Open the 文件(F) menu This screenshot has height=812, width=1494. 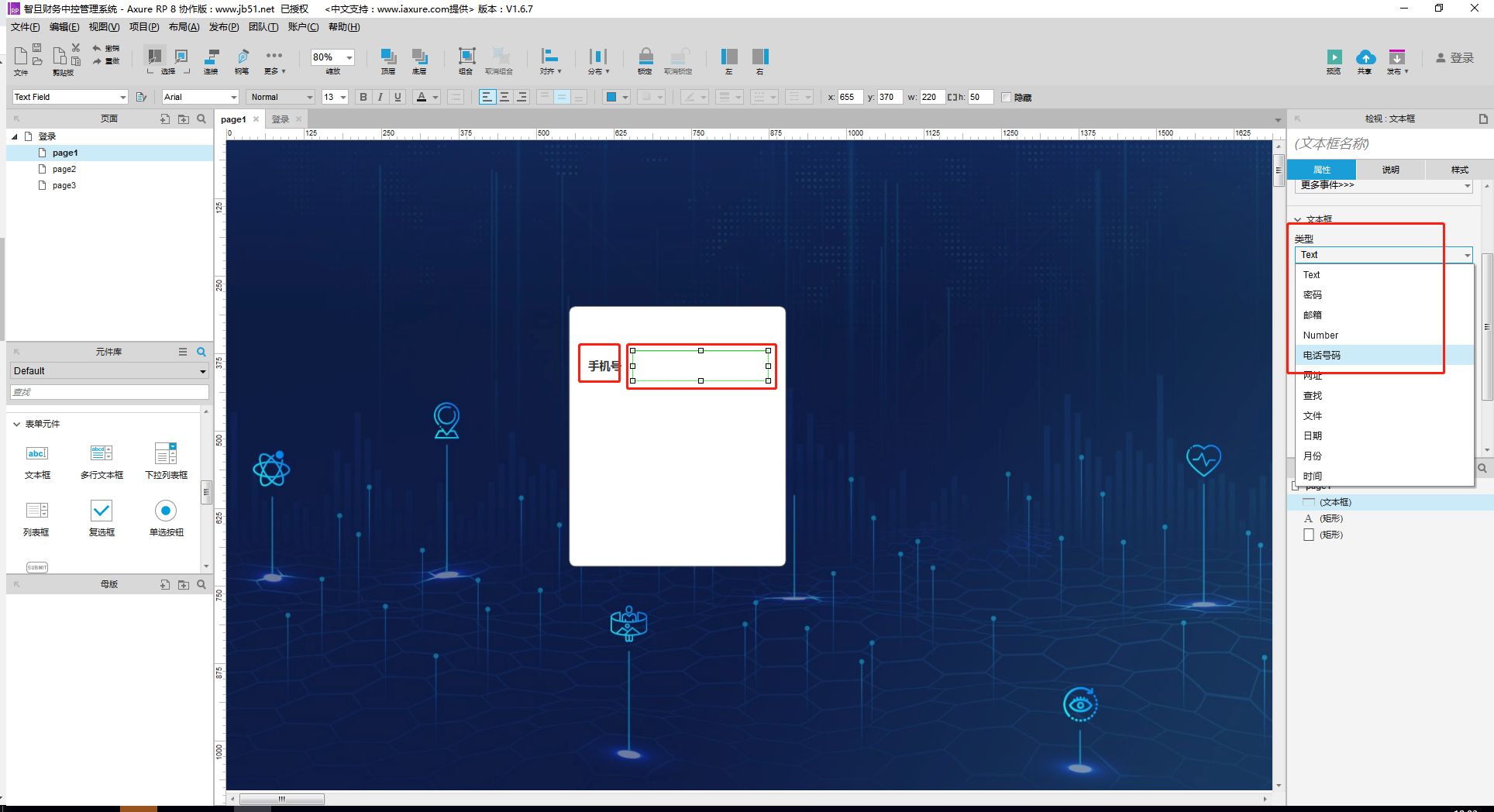tap(25, 27)
